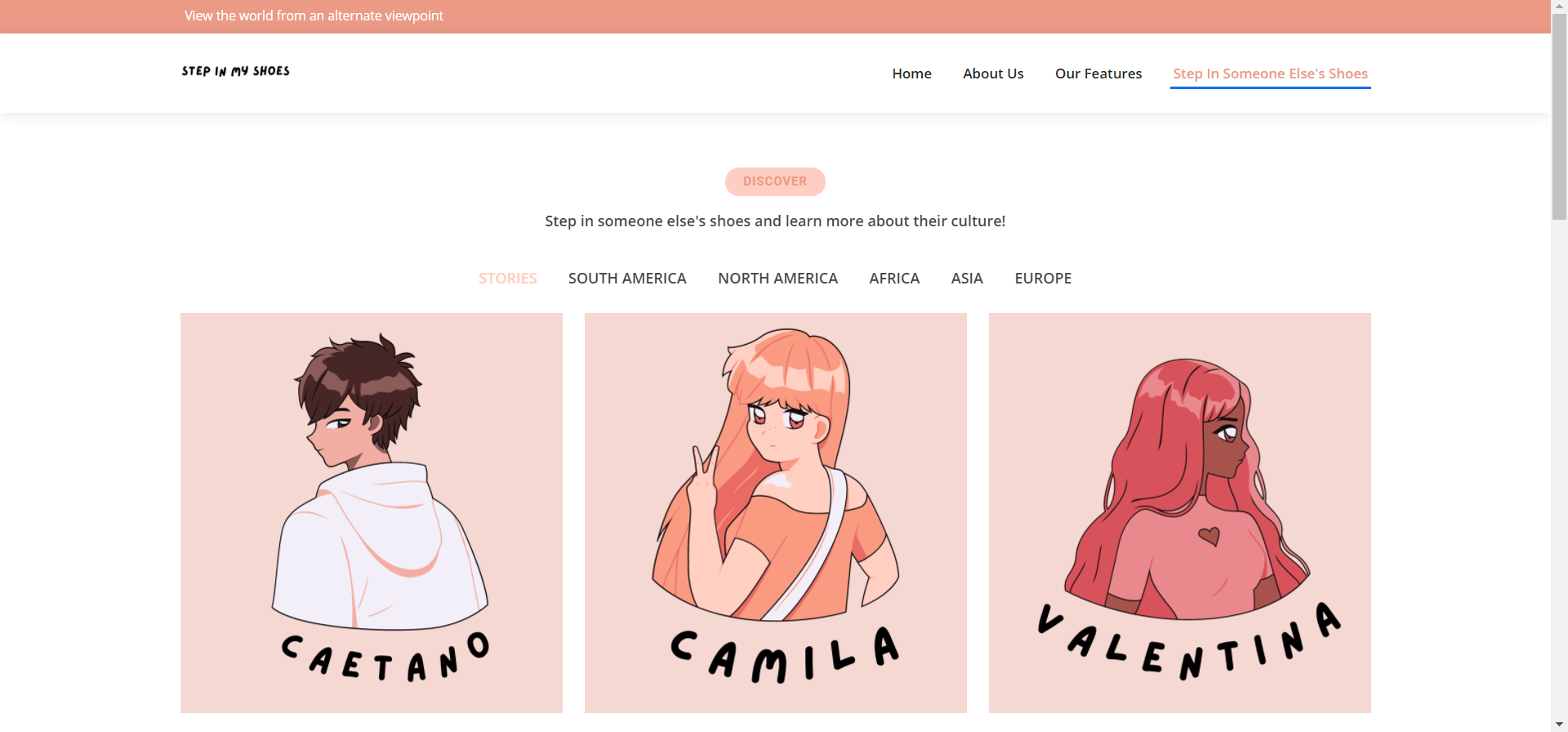Filter stories by NORTH AMERICA
The image size is (1568, 732).
point(777,279)
